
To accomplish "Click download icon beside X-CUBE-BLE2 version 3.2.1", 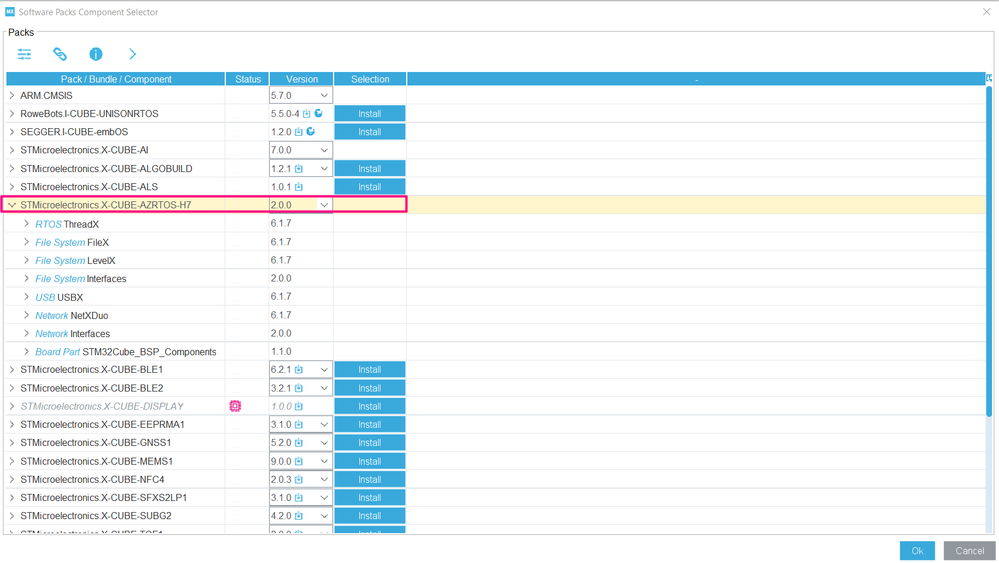I will [298, 388].
